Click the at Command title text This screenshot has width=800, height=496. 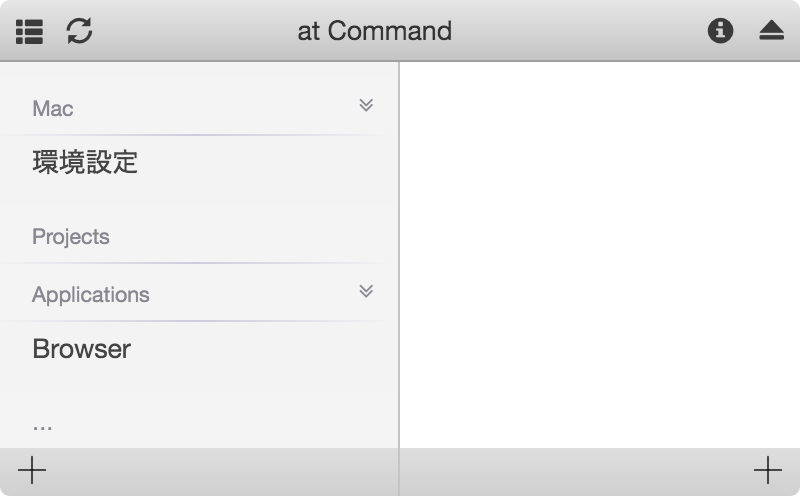(x=374, y=31)
